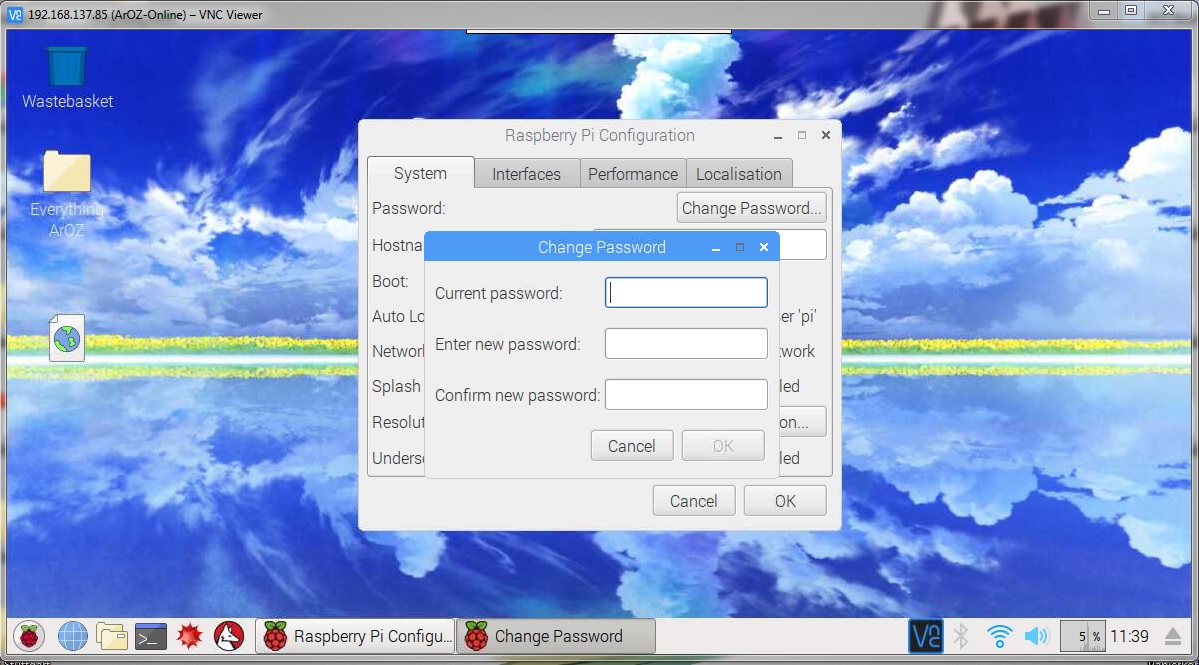Click the clock showing 11:39
The width and height of the screenshot is (1199, 665).
pyautogui.click(x=1129, y=636)
